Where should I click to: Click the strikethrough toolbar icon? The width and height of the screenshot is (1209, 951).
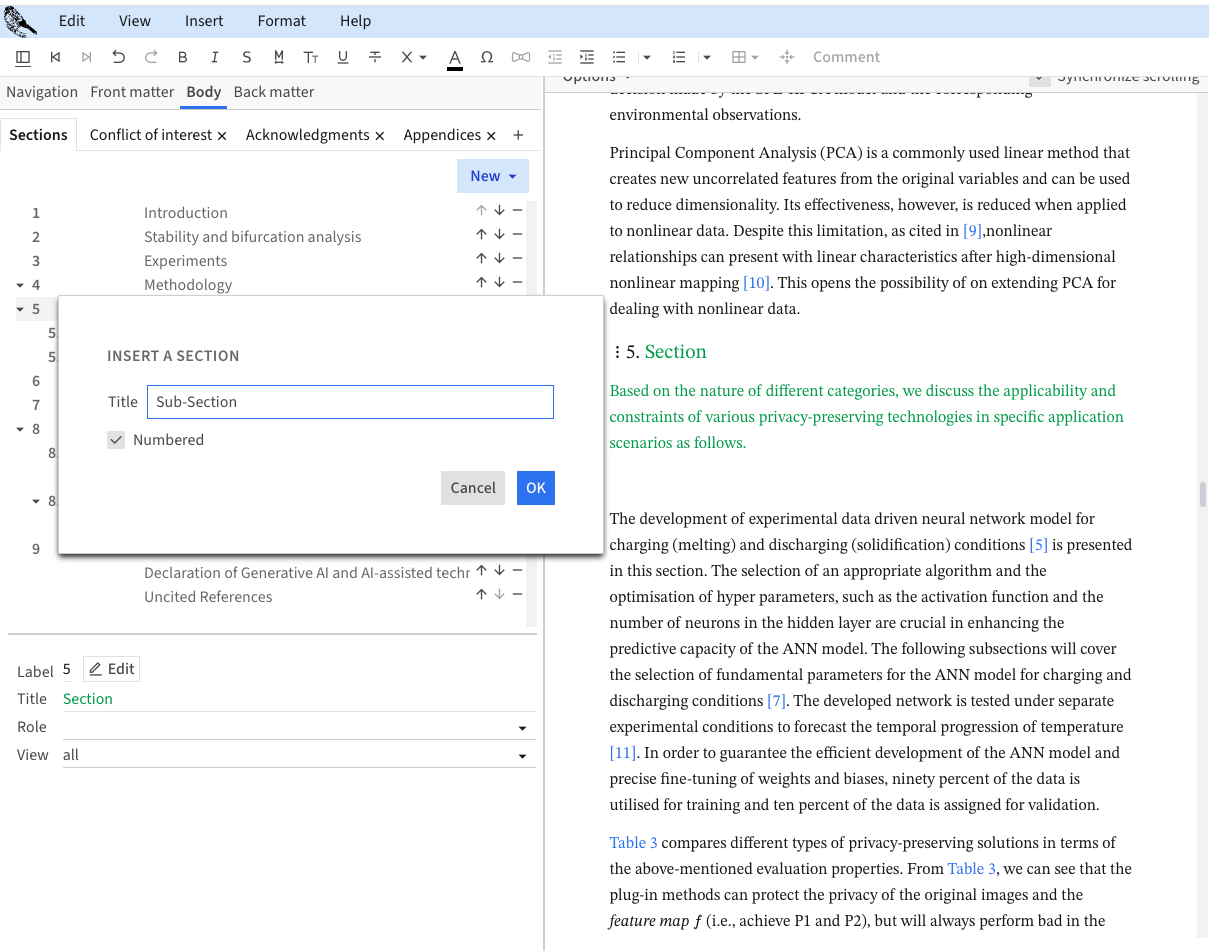(375, 57)
